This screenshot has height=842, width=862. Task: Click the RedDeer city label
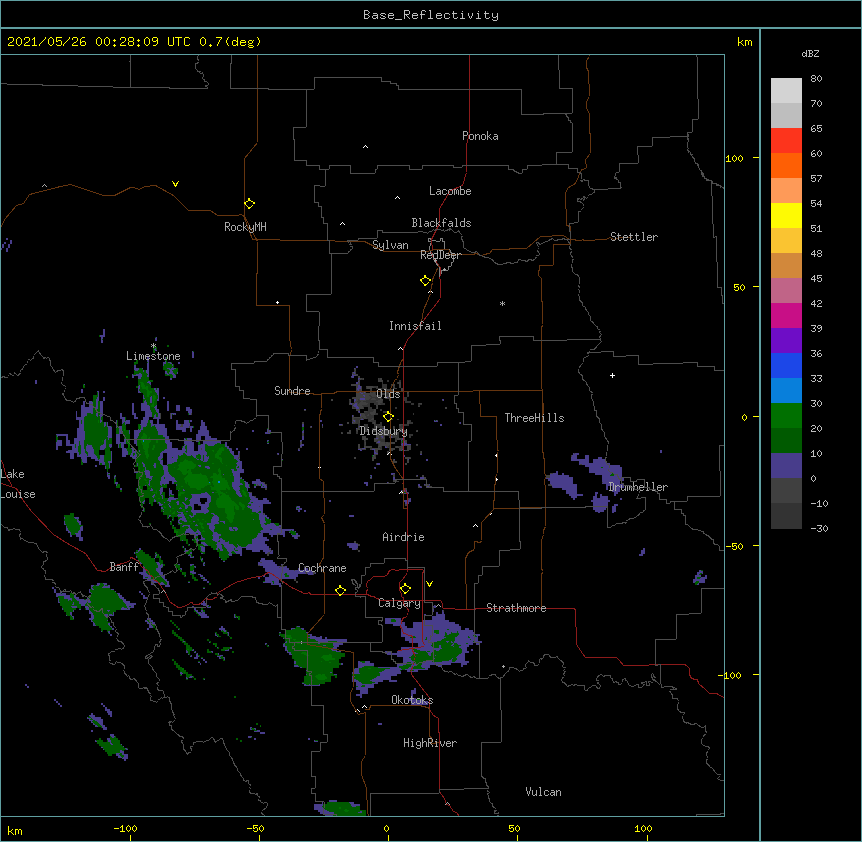[440, 255]
